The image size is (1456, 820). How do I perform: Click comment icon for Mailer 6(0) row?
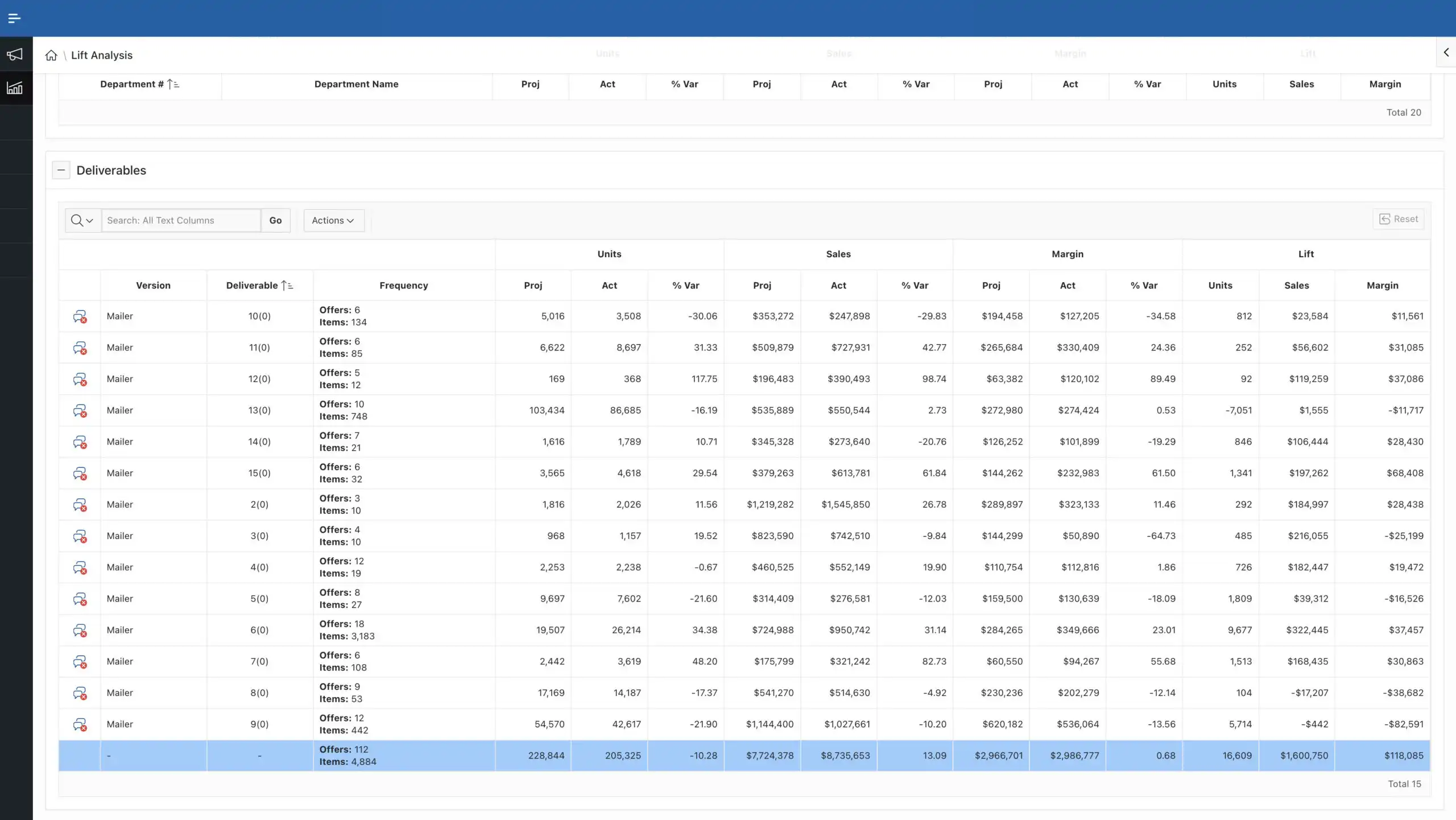(x=80, y=631)
